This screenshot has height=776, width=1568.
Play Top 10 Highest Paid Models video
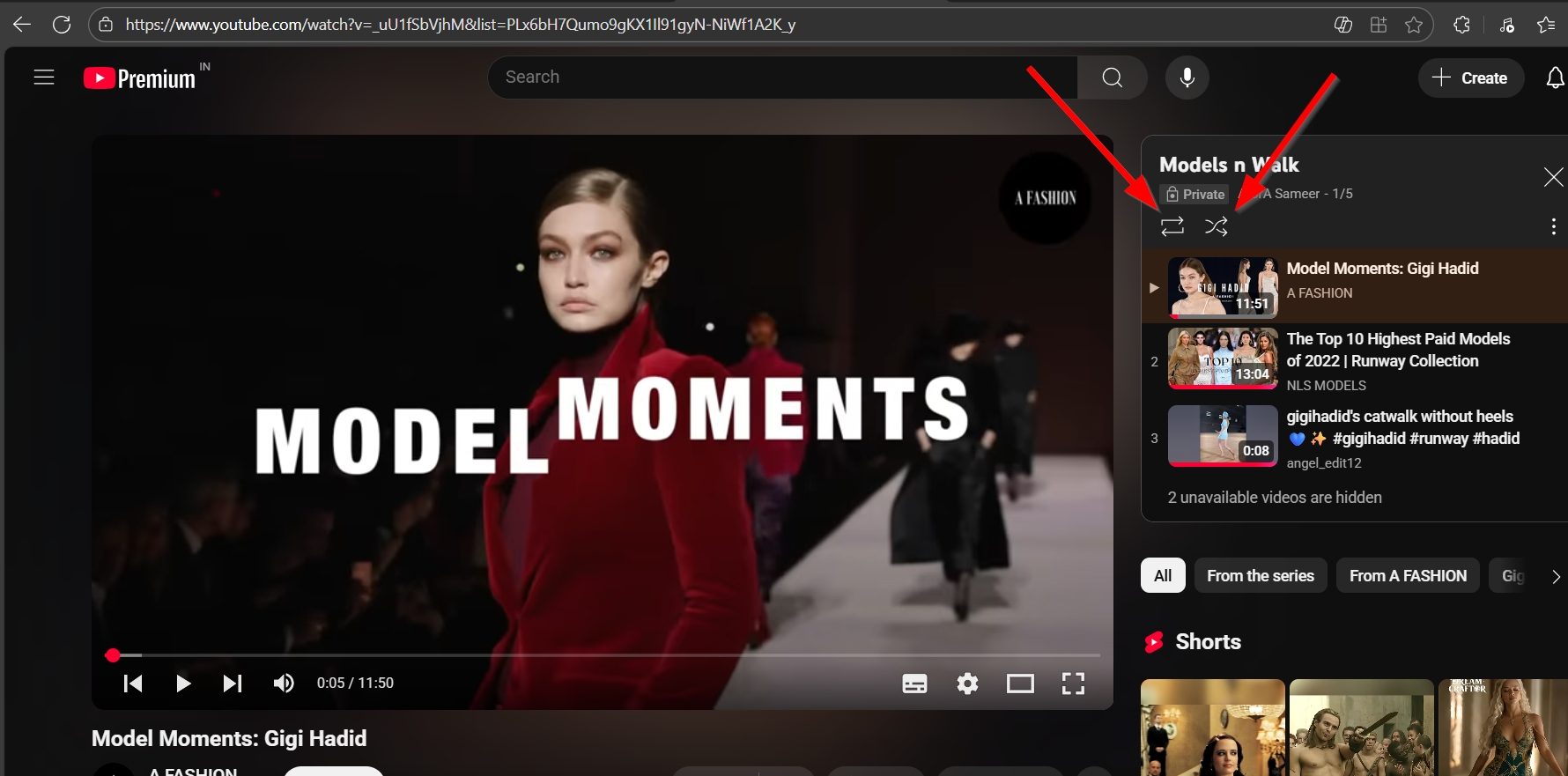pos(1223,358)
